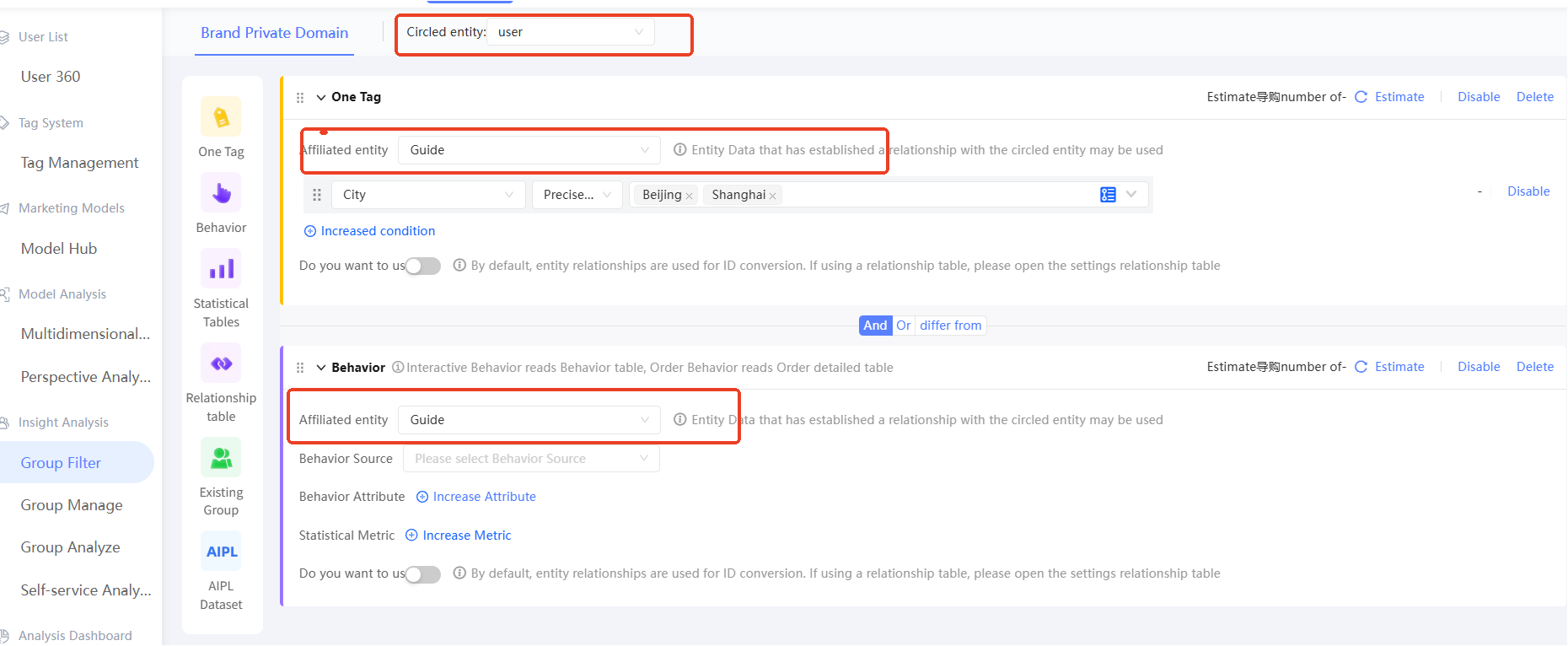Select the Relationship table component icon
The image size is (1568, 646).
point(221,363)
